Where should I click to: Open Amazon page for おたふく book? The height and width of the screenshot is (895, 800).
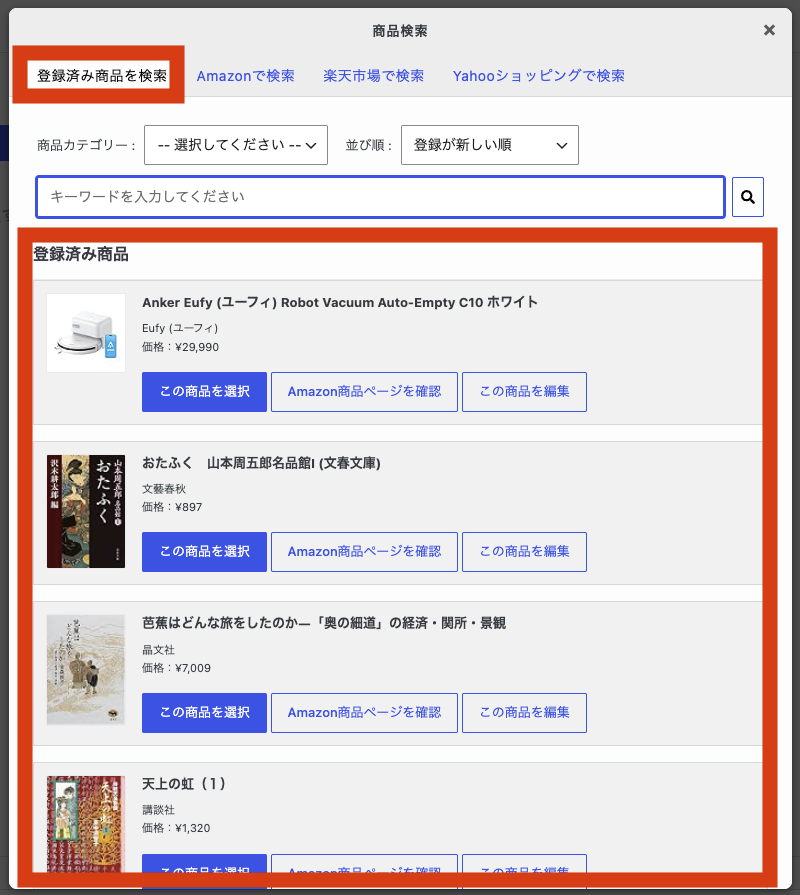364,551
